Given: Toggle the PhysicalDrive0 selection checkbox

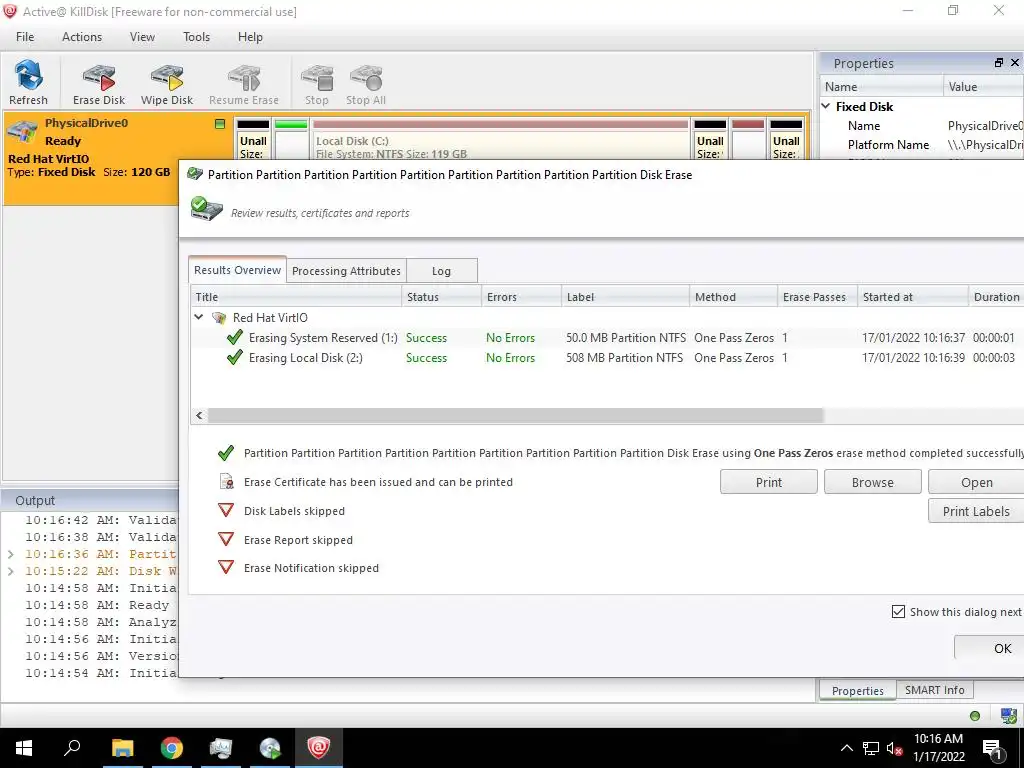Looking at the screenshot, I should coord(220,123).
